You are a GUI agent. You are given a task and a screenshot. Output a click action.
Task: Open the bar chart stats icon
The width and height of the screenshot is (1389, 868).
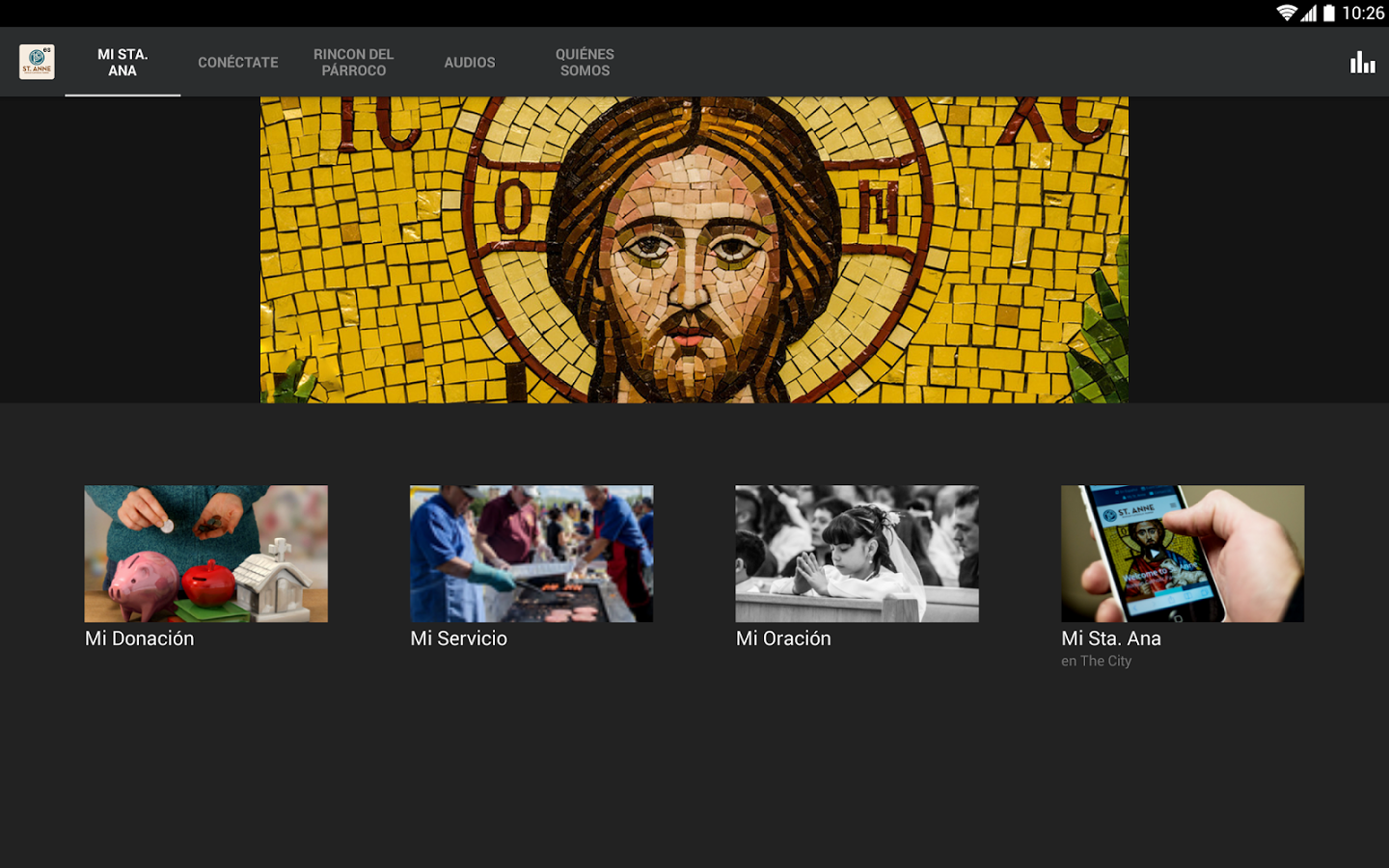pyautogui.click(x=1362, y=62)
